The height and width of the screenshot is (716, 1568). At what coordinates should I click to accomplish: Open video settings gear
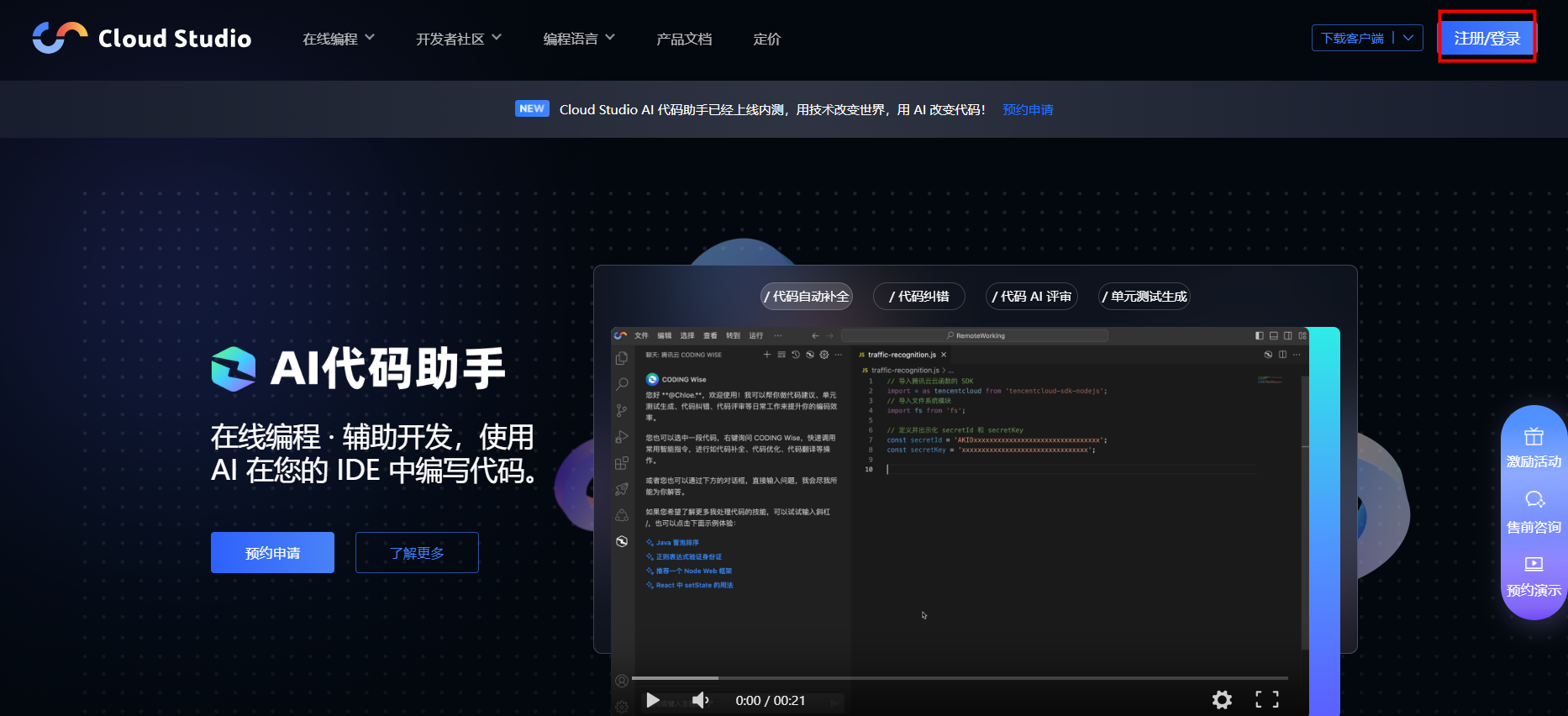(x=1222, y=699)
